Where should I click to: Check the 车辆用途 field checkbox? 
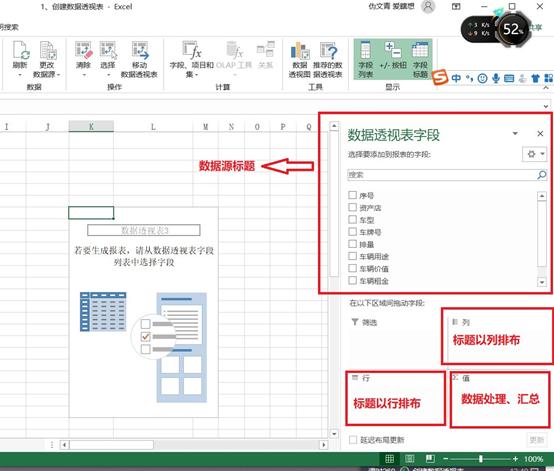tap(352, 256)
